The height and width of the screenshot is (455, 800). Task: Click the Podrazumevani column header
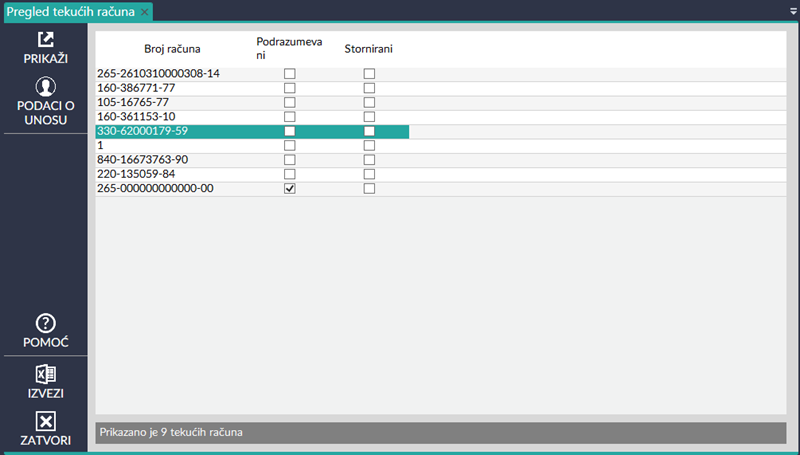(289, 48)
